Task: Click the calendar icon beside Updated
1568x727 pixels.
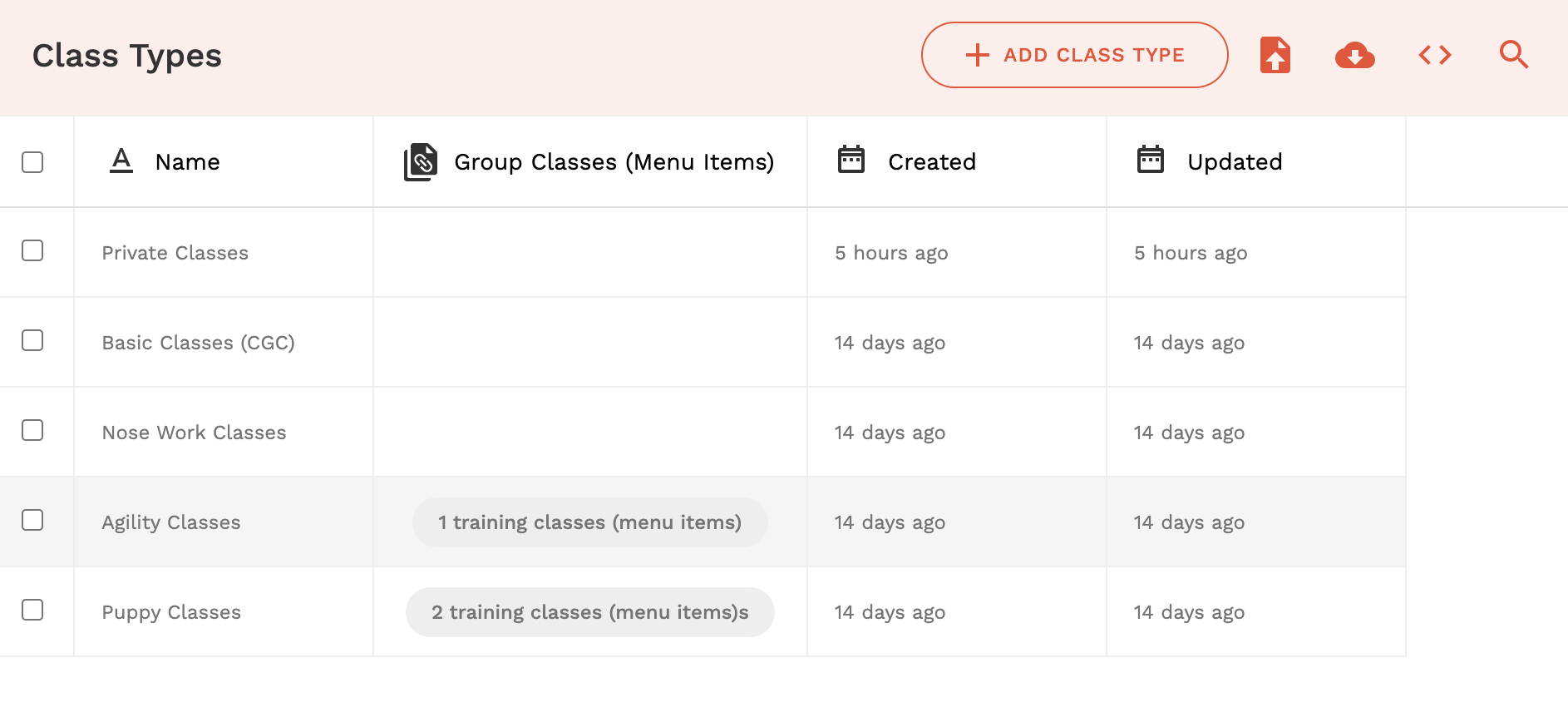Action: 1151,160
